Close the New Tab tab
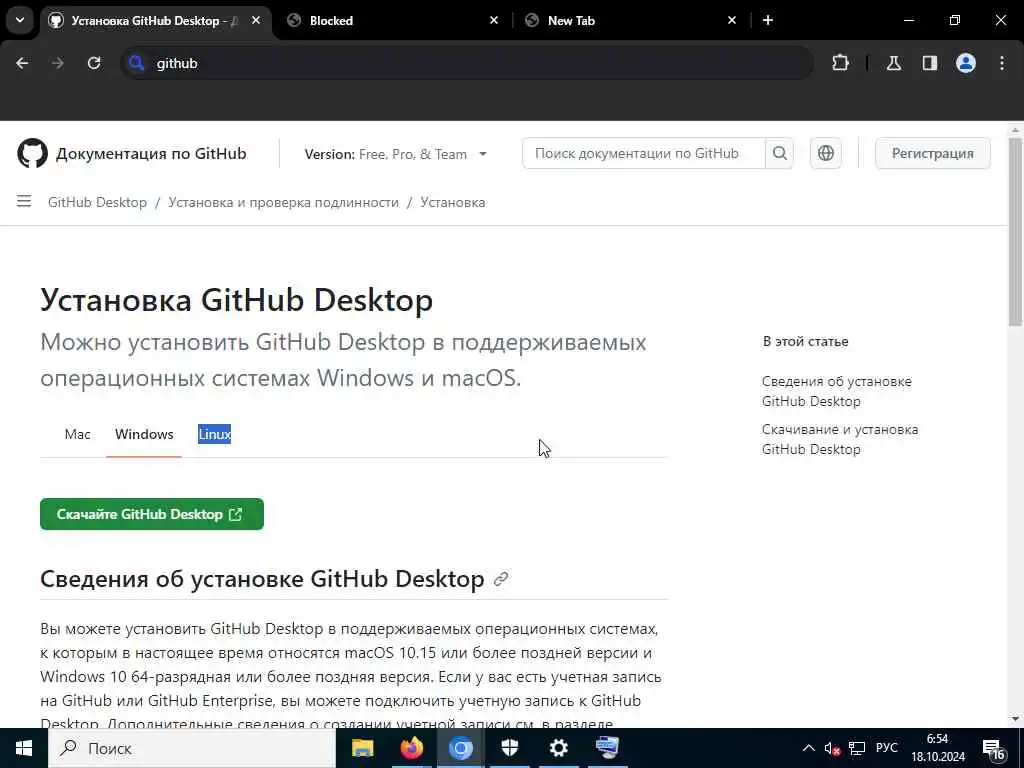The image size is (1024, 768). point(731,20)
